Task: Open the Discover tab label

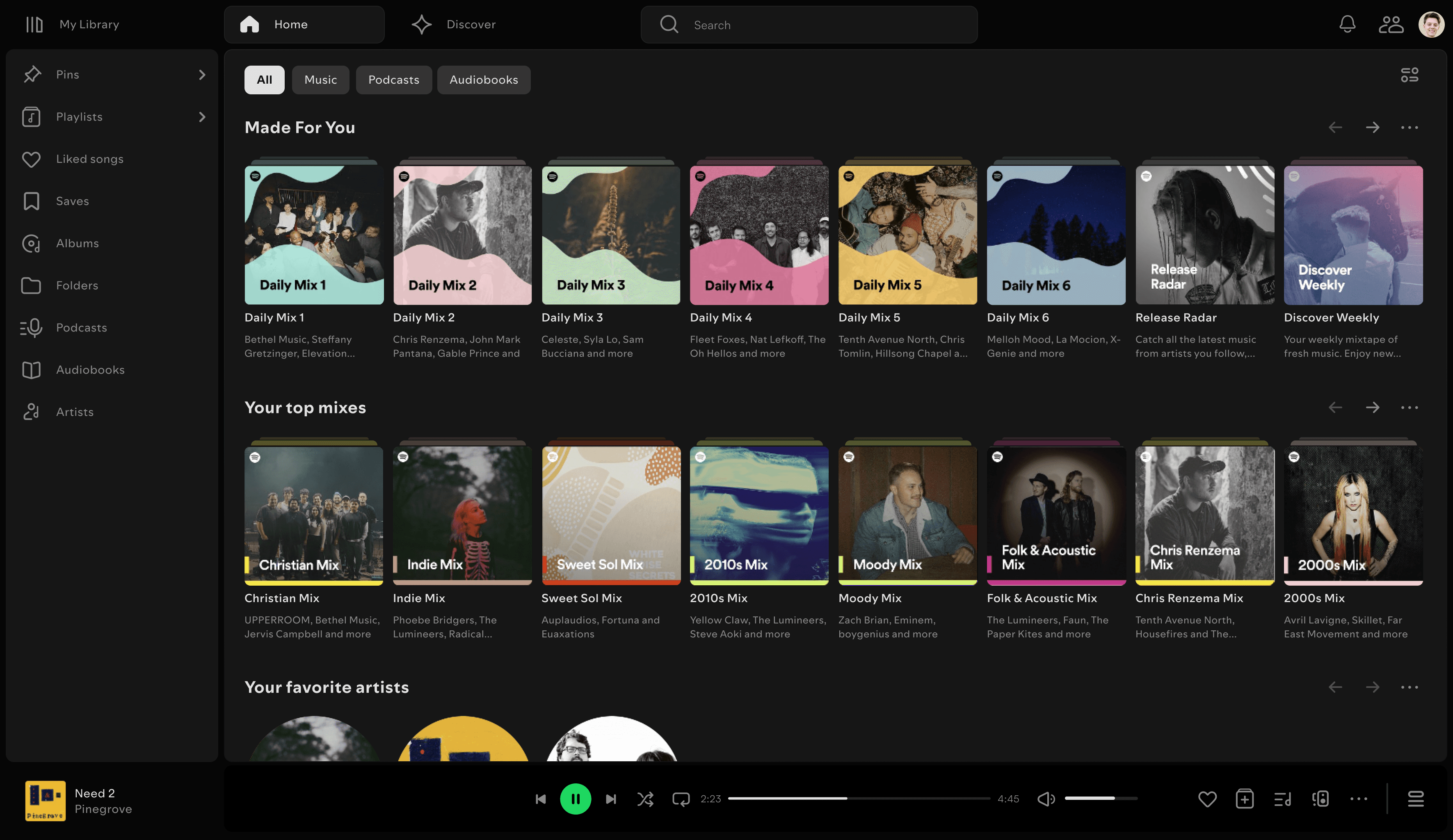Action: tap(471, 24)
